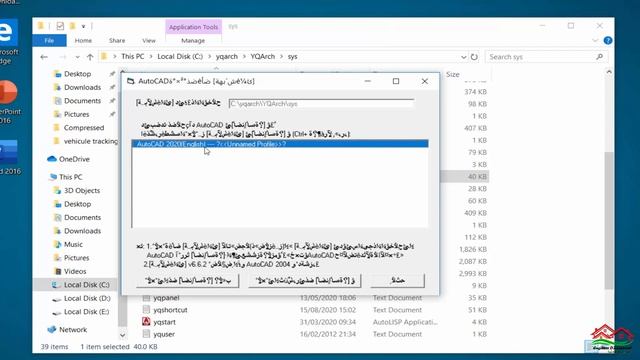Select the yqshortcut text file
This screenshot has width=640, height=360.
click(170, 310)
